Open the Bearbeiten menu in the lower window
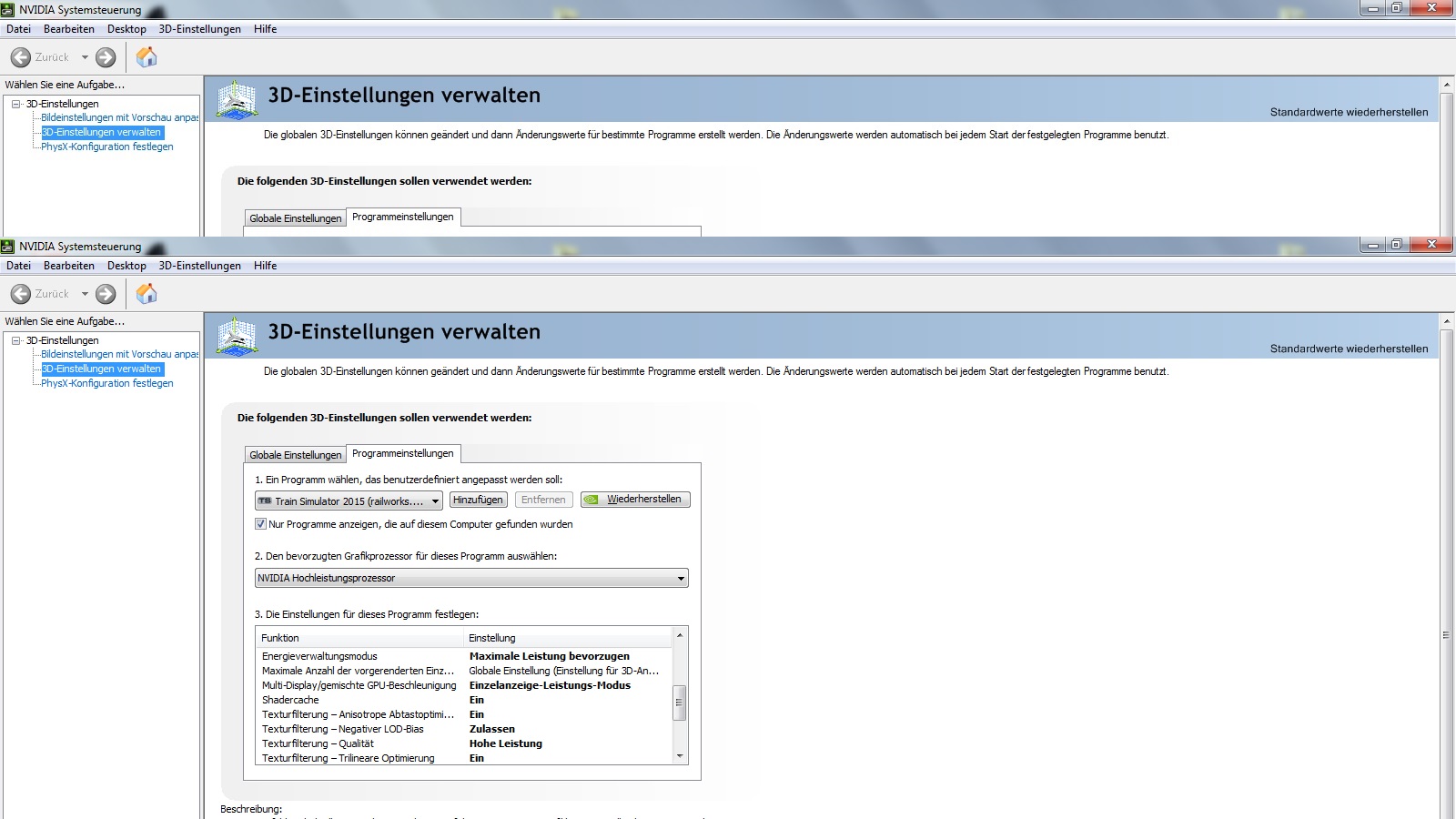The image size is (1456, 819). tap(69, 266)
